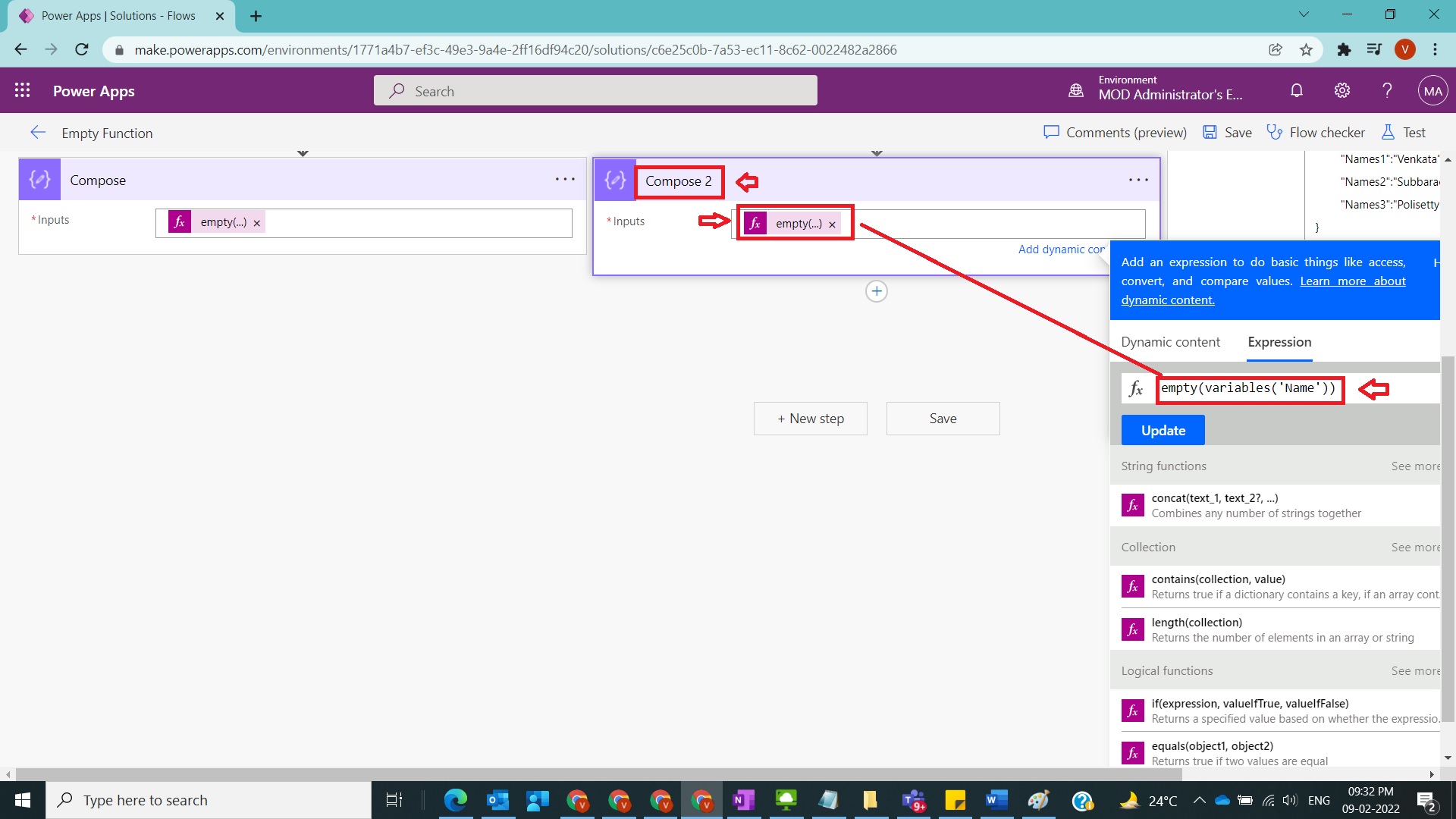
Task: Expand See more for String functions
Action: coord(1414,466)
